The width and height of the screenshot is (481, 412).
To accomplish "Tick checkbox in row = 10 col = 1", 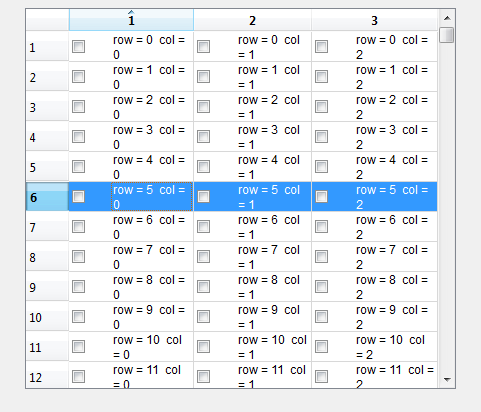I will click(x=203, y=346).
